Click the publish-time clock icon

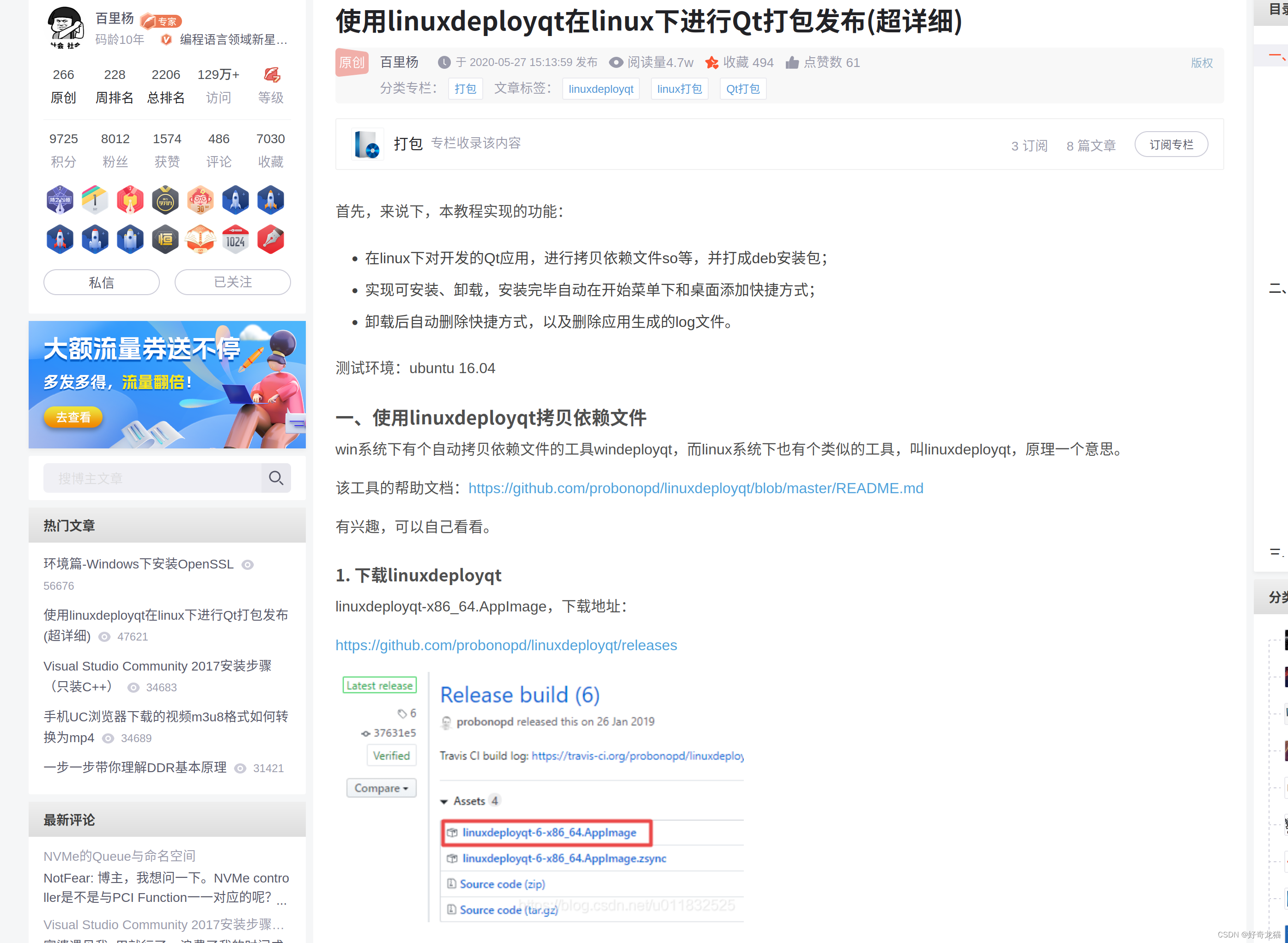(444, 62)
